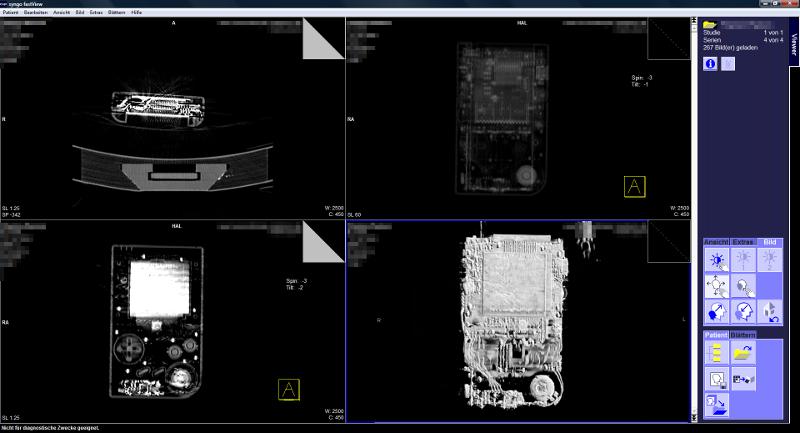Select the axial CT slice view

click(x=172, y=118)
